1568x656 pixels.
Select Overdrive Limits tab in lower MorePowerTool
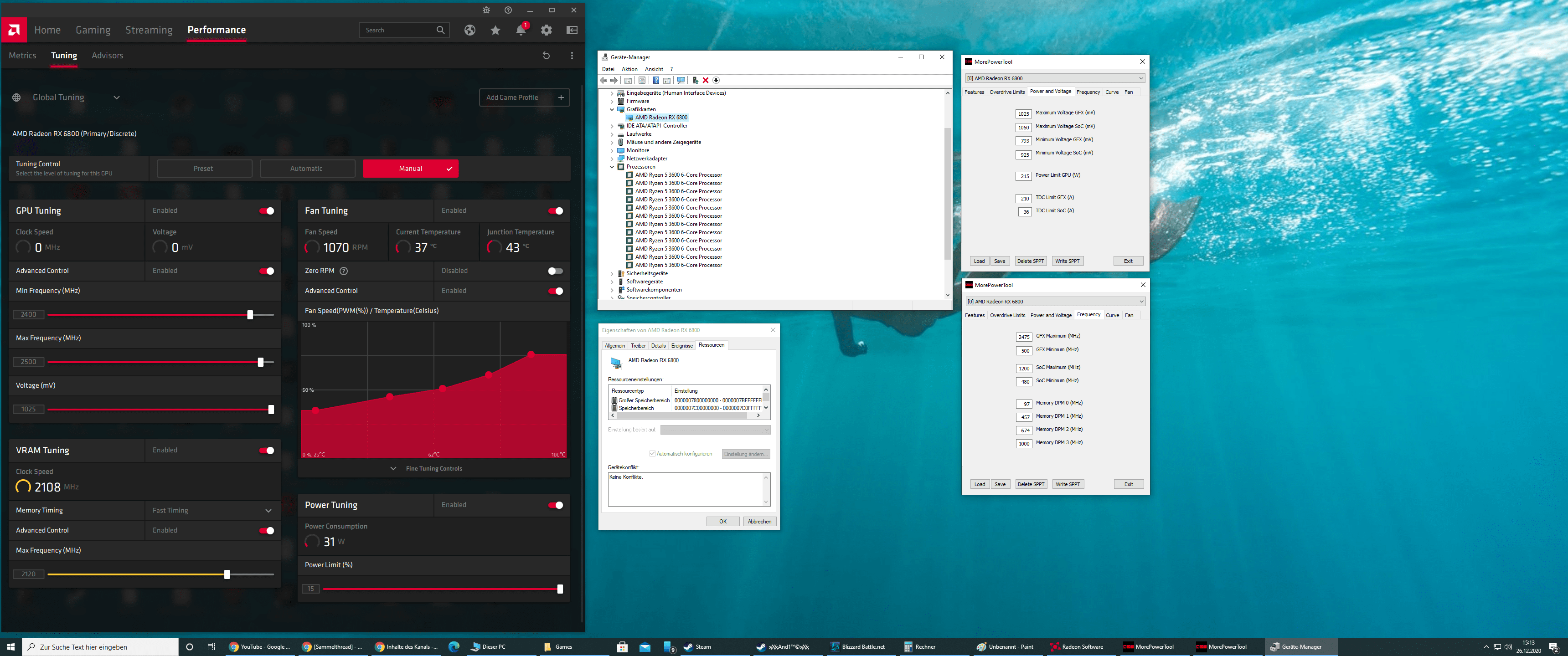click(x=1007, y=316)
